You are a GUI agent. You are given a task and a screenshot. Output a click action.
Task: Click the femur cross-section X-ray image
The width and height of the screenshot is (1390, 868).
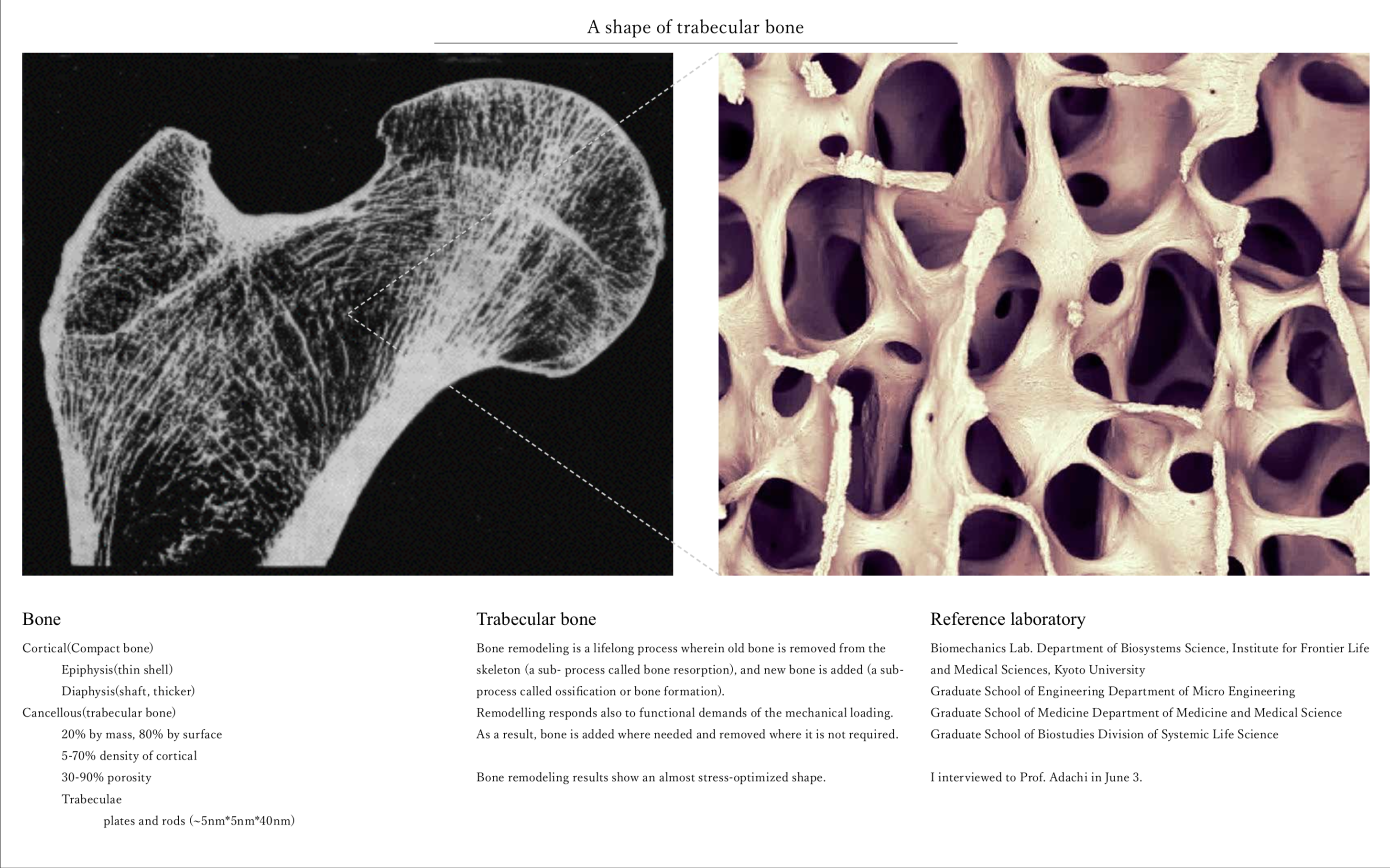coord(347,314)
